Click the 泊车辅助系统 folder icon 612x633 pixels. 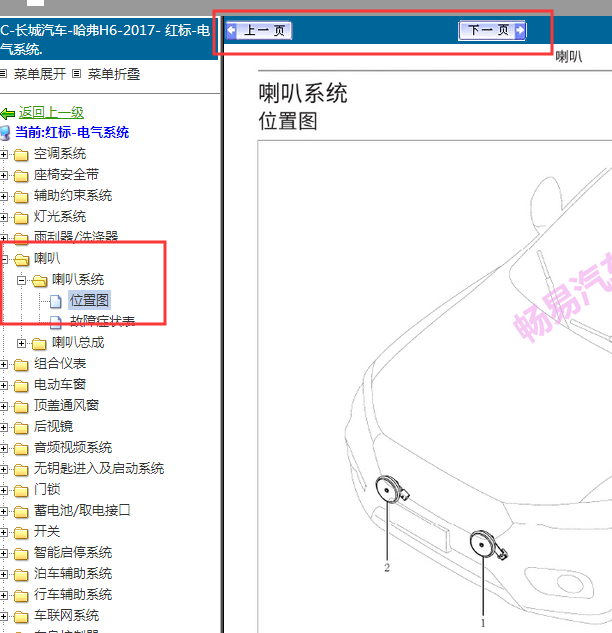(x=21, y=574)
